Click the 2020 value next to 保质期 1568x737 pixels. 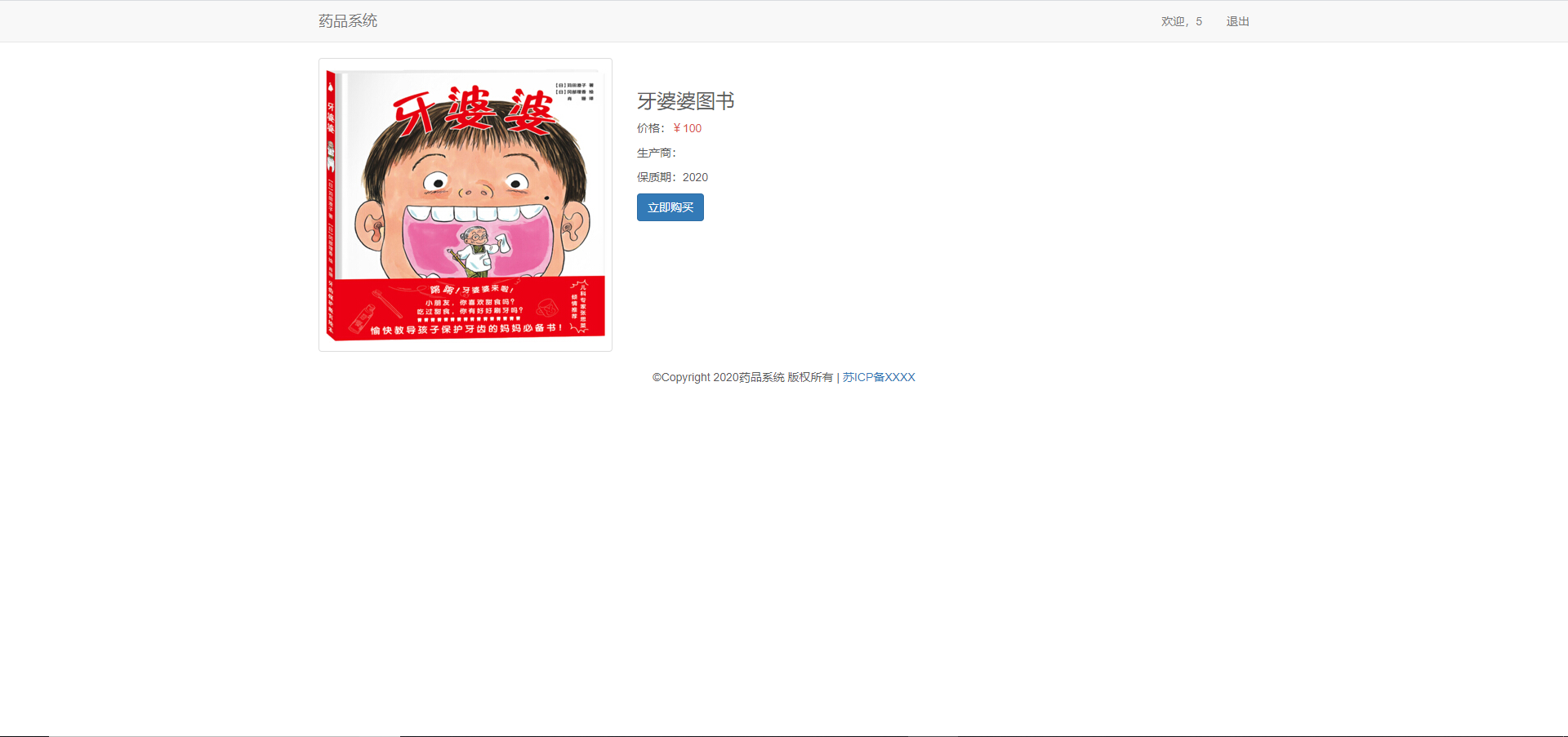tap(696, 177)
